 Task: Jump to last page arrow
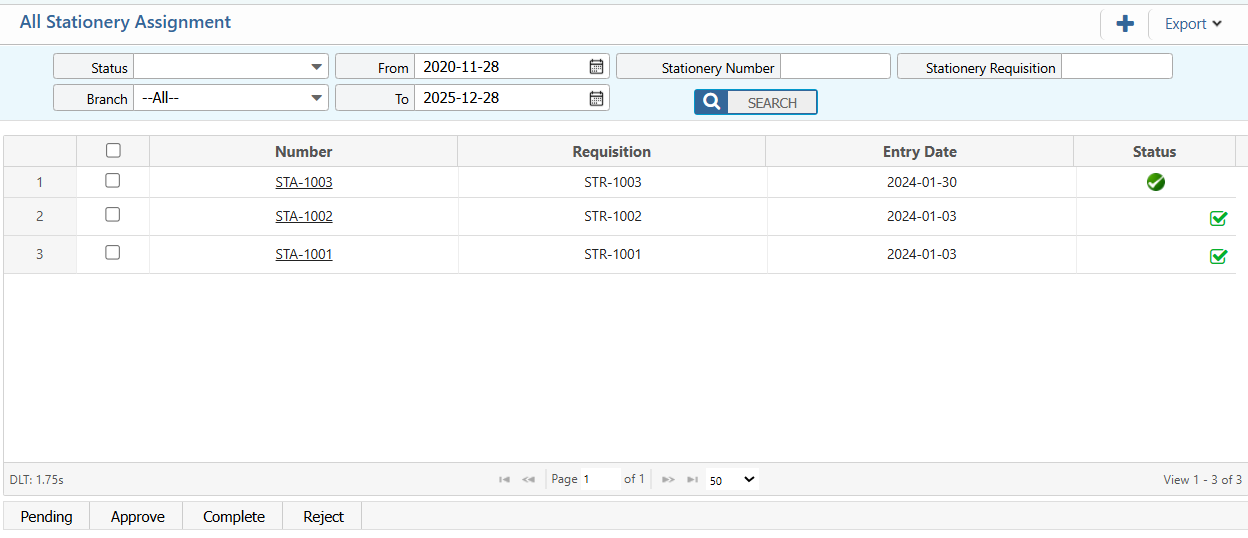(x=692, y=480)
